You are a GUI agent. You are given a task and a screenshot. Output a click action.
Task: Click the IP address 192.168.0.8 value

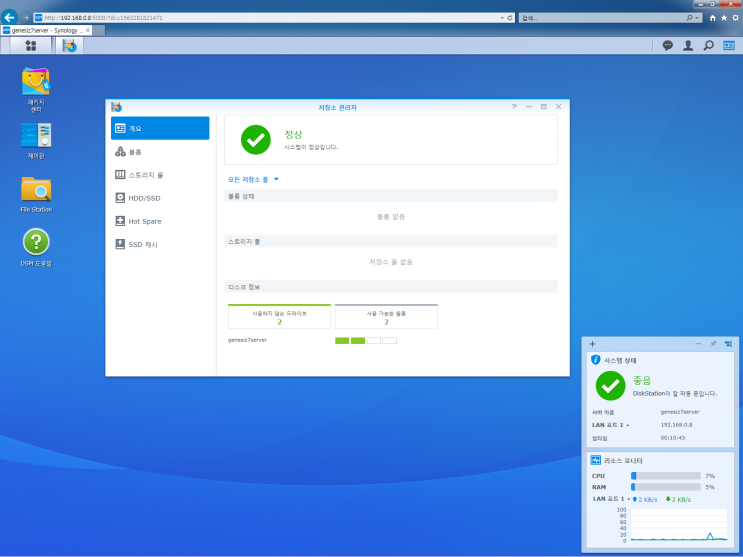[x=676, y=425]
